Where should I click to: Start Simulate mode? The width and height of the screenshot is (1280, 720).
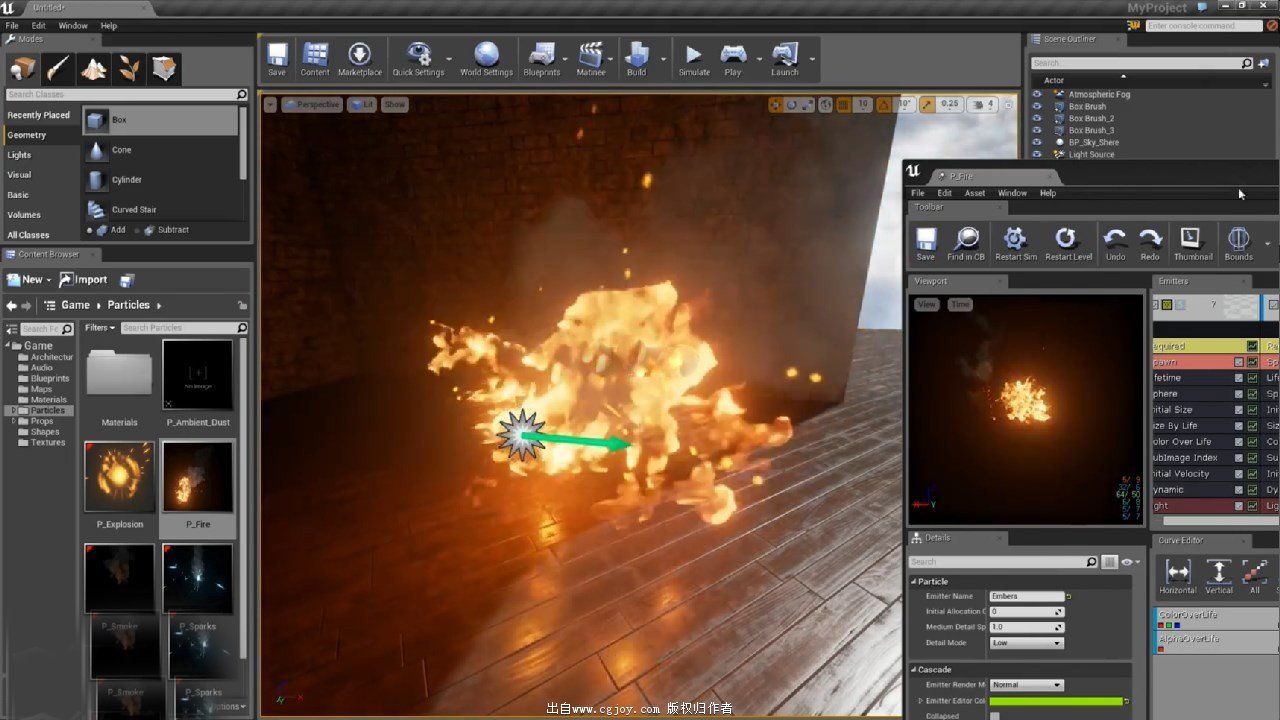point(694,59)
